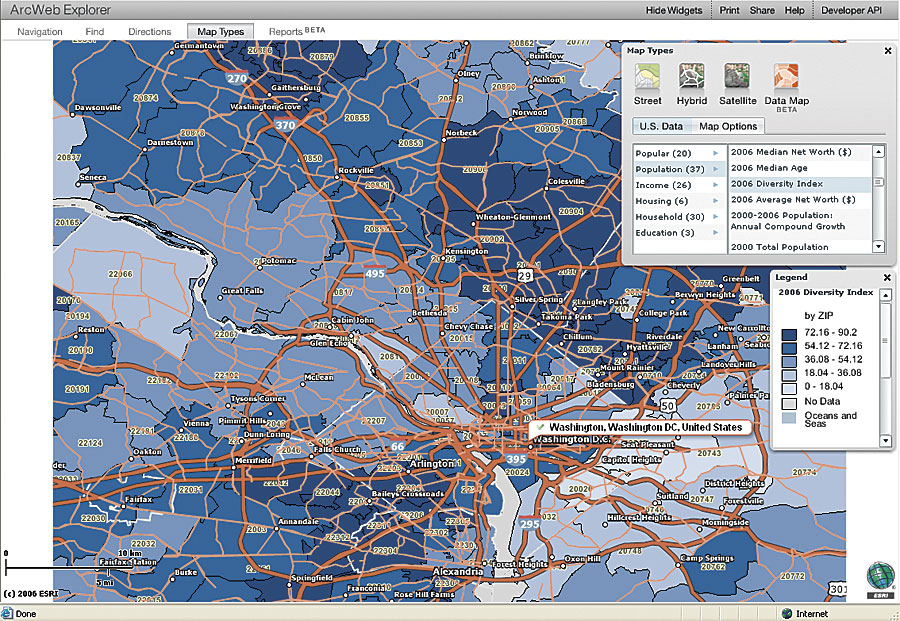Click the Interstate 295 shield on the map
The image size is (900, 621).
click(x=529, y=523)
